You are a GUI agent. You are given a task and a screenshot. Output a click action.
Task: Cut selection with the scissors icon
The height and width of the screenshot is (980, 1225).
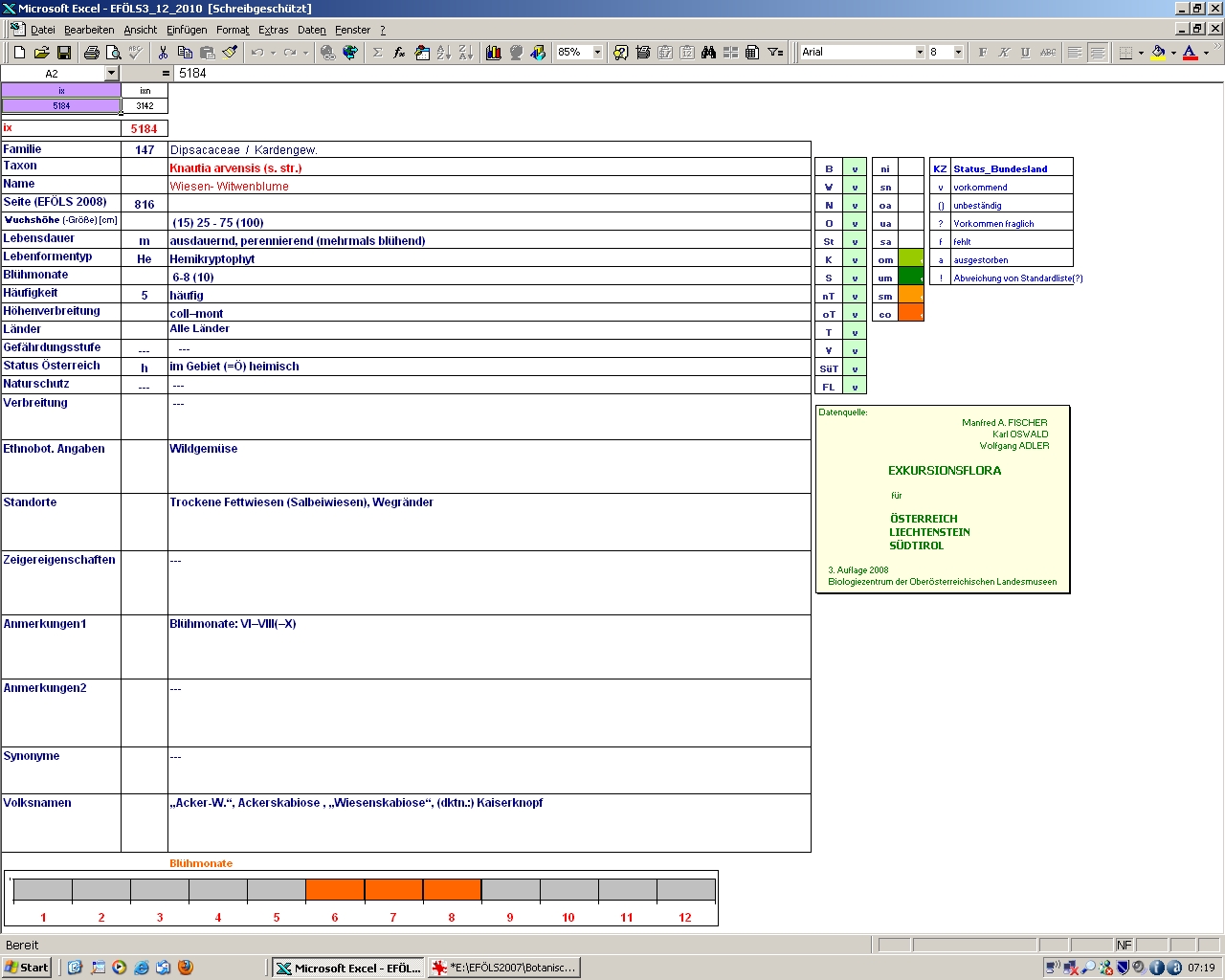163,53
